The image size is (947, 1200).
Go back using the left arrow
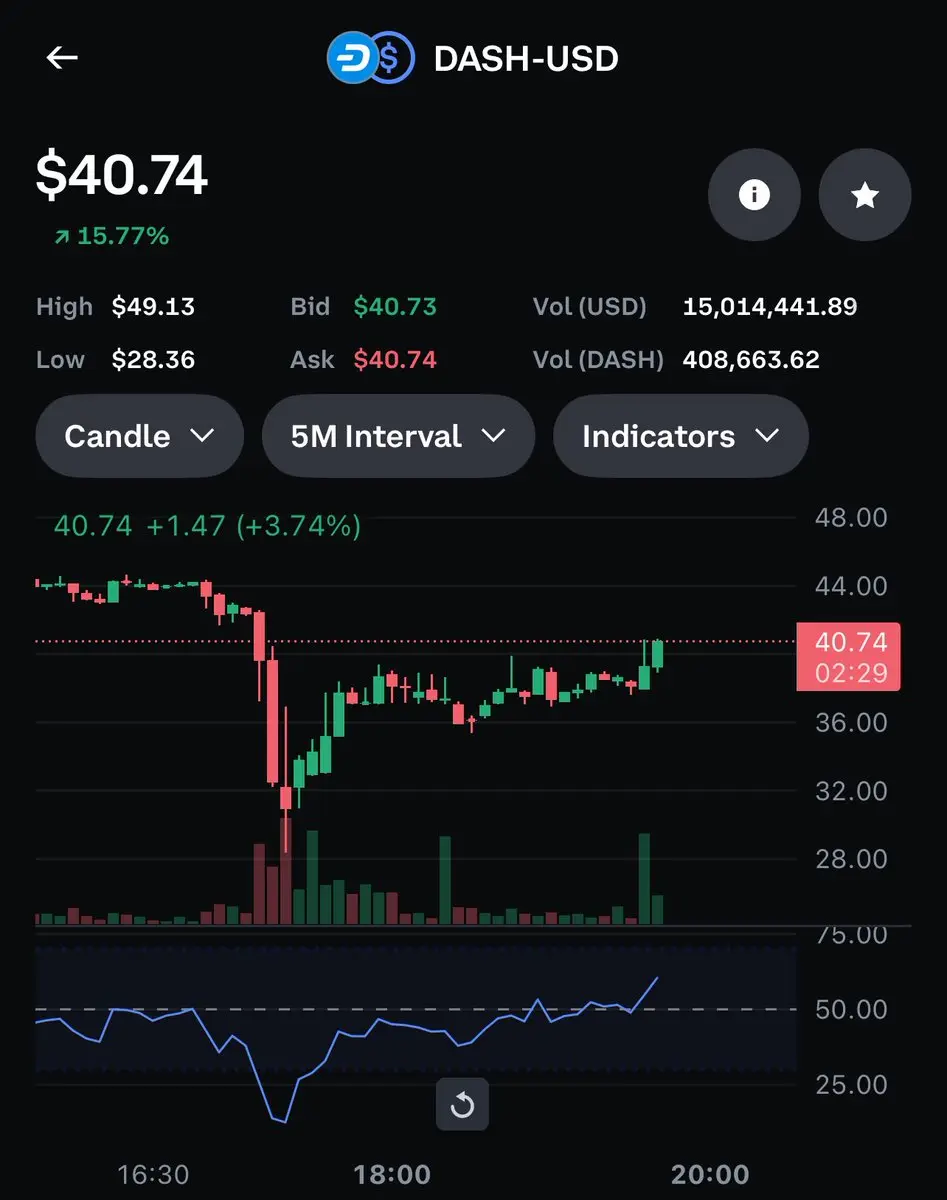62,58
